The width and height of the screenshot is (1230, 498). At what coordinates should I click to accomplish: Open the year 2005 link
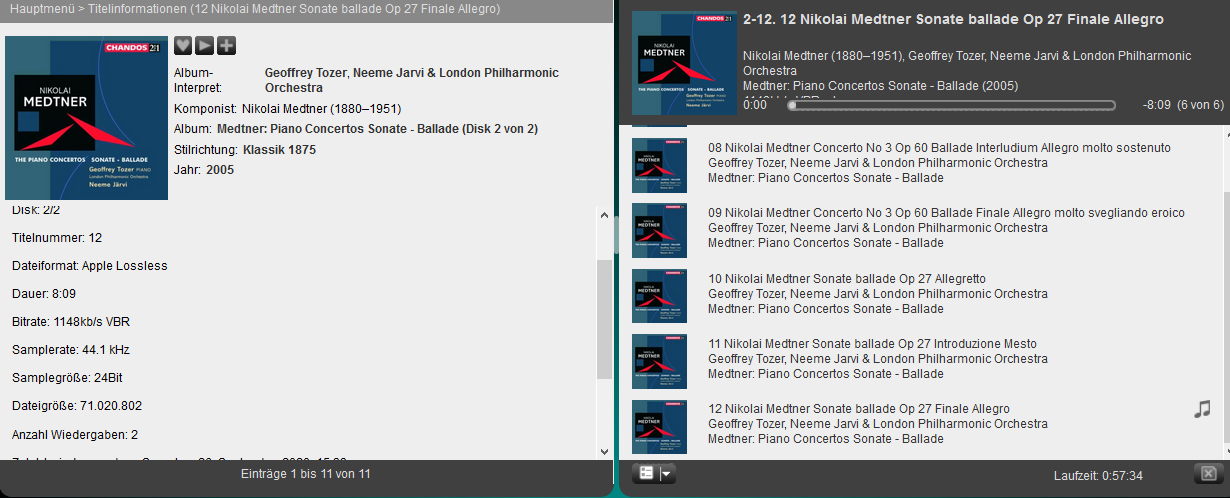[220, 171]
